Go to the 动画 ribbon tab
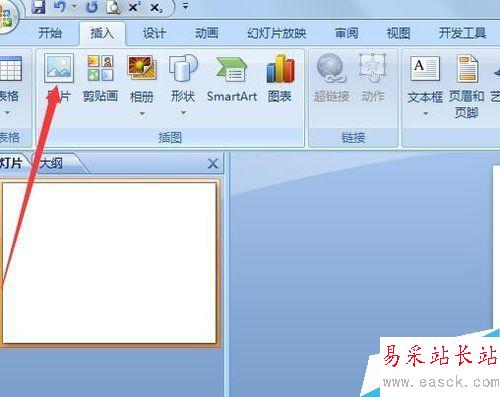 [206, 33]
